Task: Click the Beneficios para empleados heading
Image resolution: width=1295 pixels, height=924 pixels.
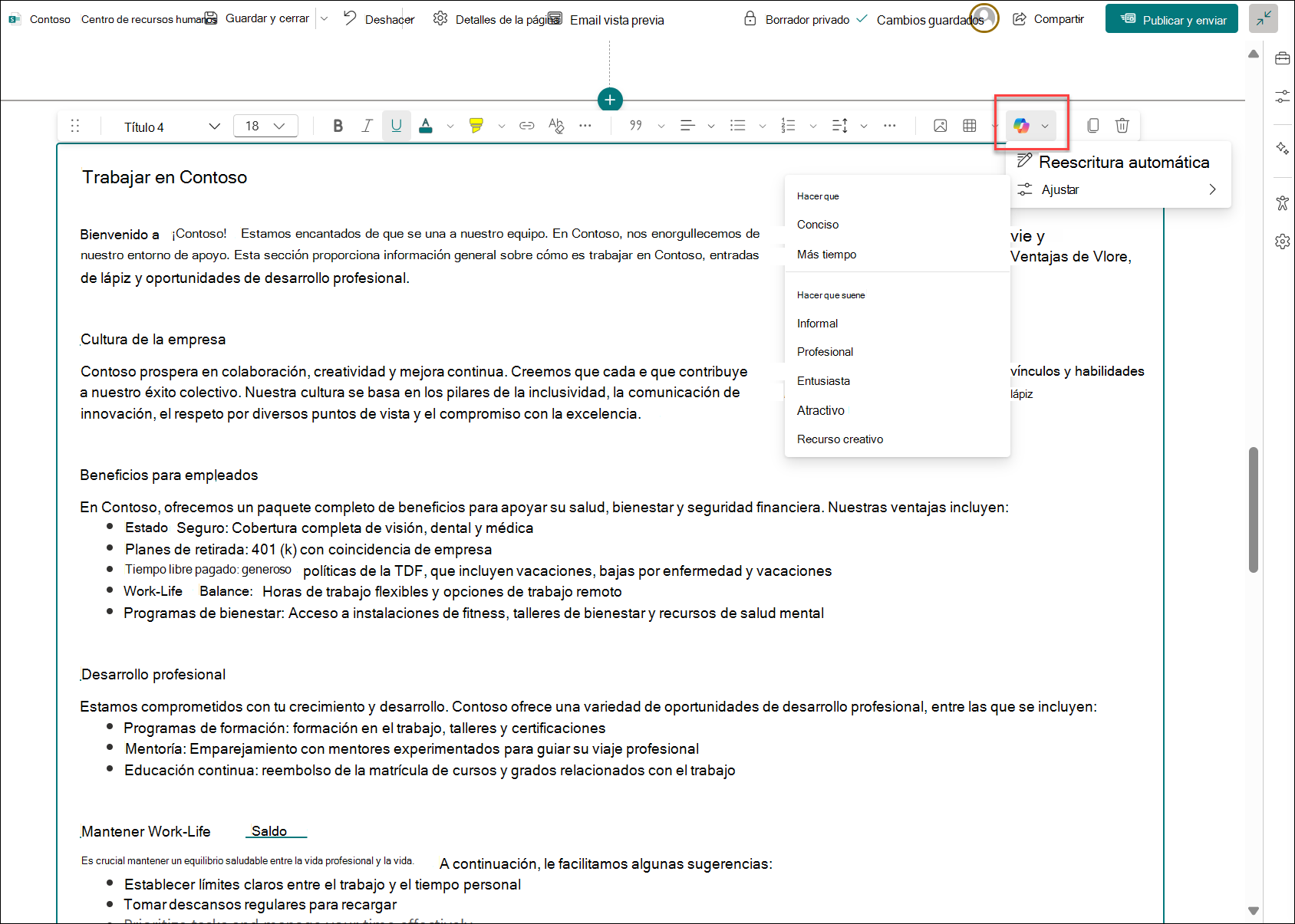Action: 169,475
